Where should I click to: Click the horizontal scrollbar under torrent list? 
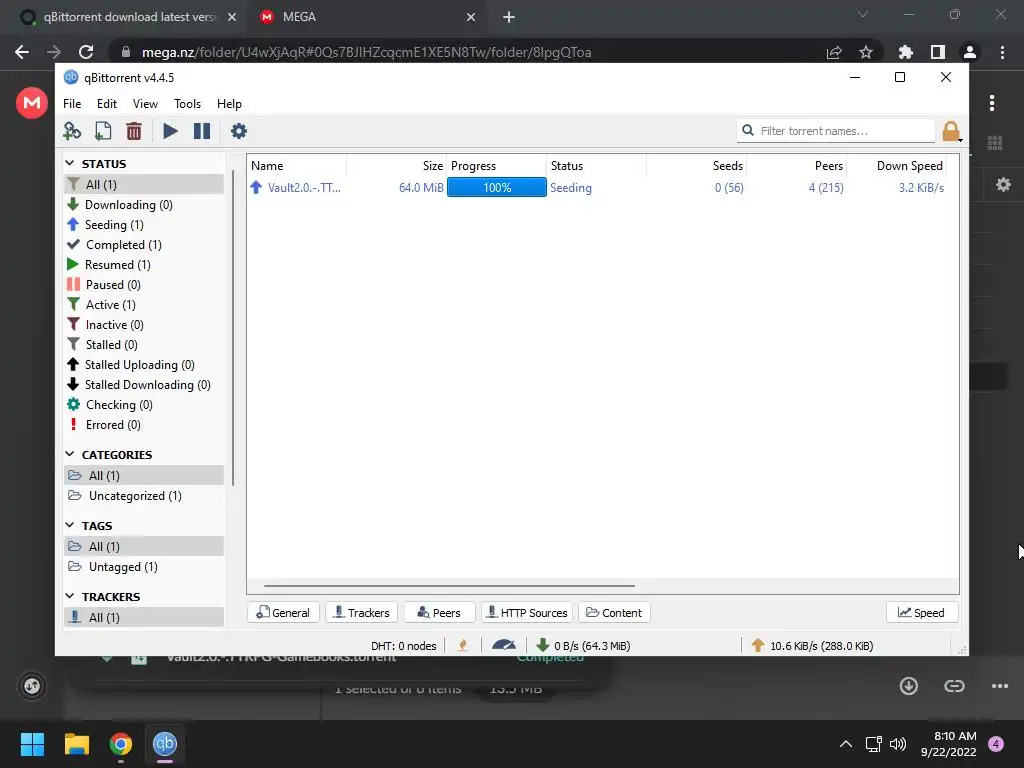449,586
